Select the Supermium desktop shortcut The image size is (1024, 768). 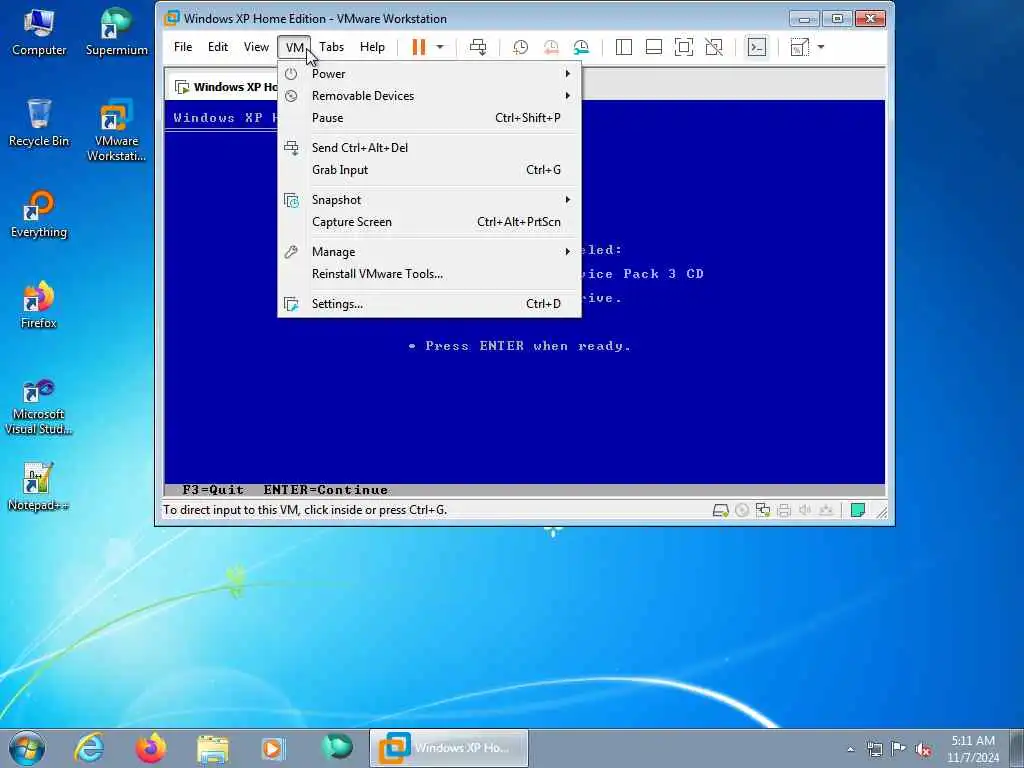point(116,33)
